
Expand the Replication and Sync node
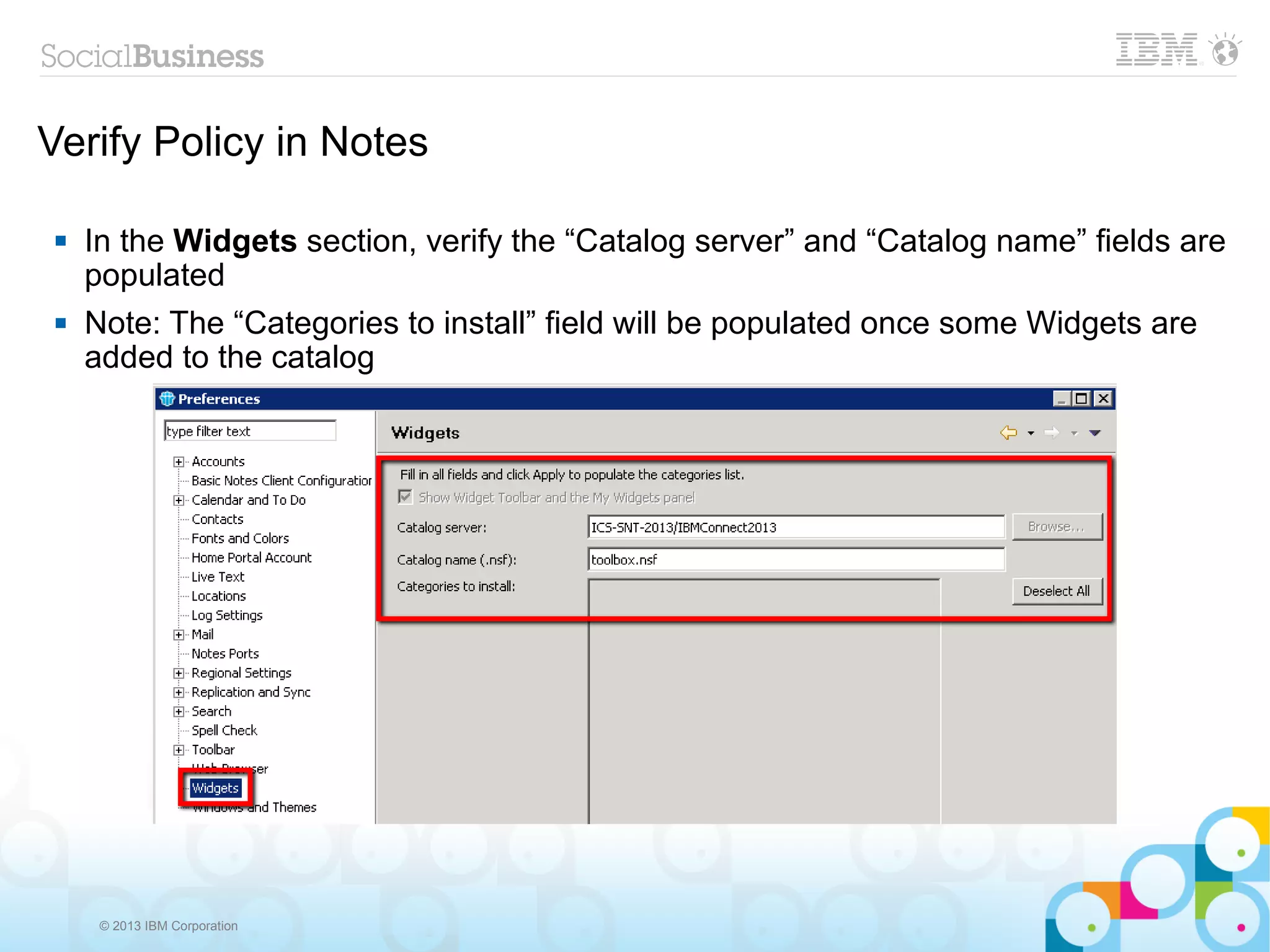(x=179, y=693)
